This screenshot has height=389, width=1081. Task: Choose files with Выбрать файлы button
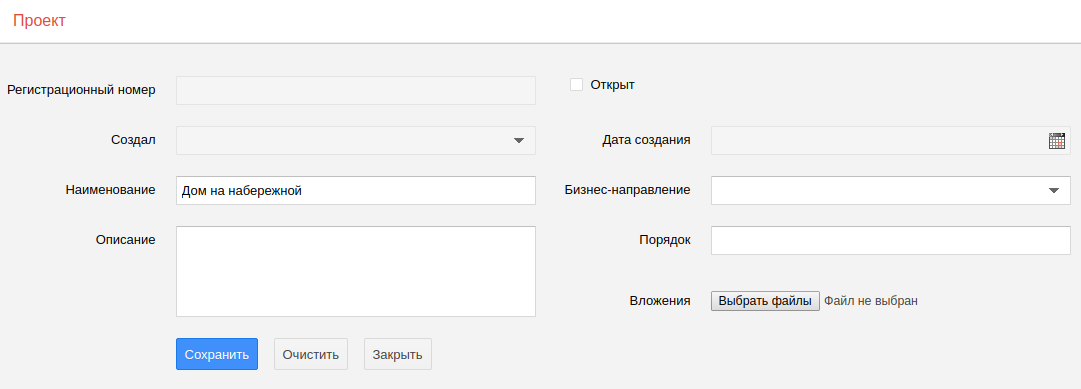coord(765,301)
